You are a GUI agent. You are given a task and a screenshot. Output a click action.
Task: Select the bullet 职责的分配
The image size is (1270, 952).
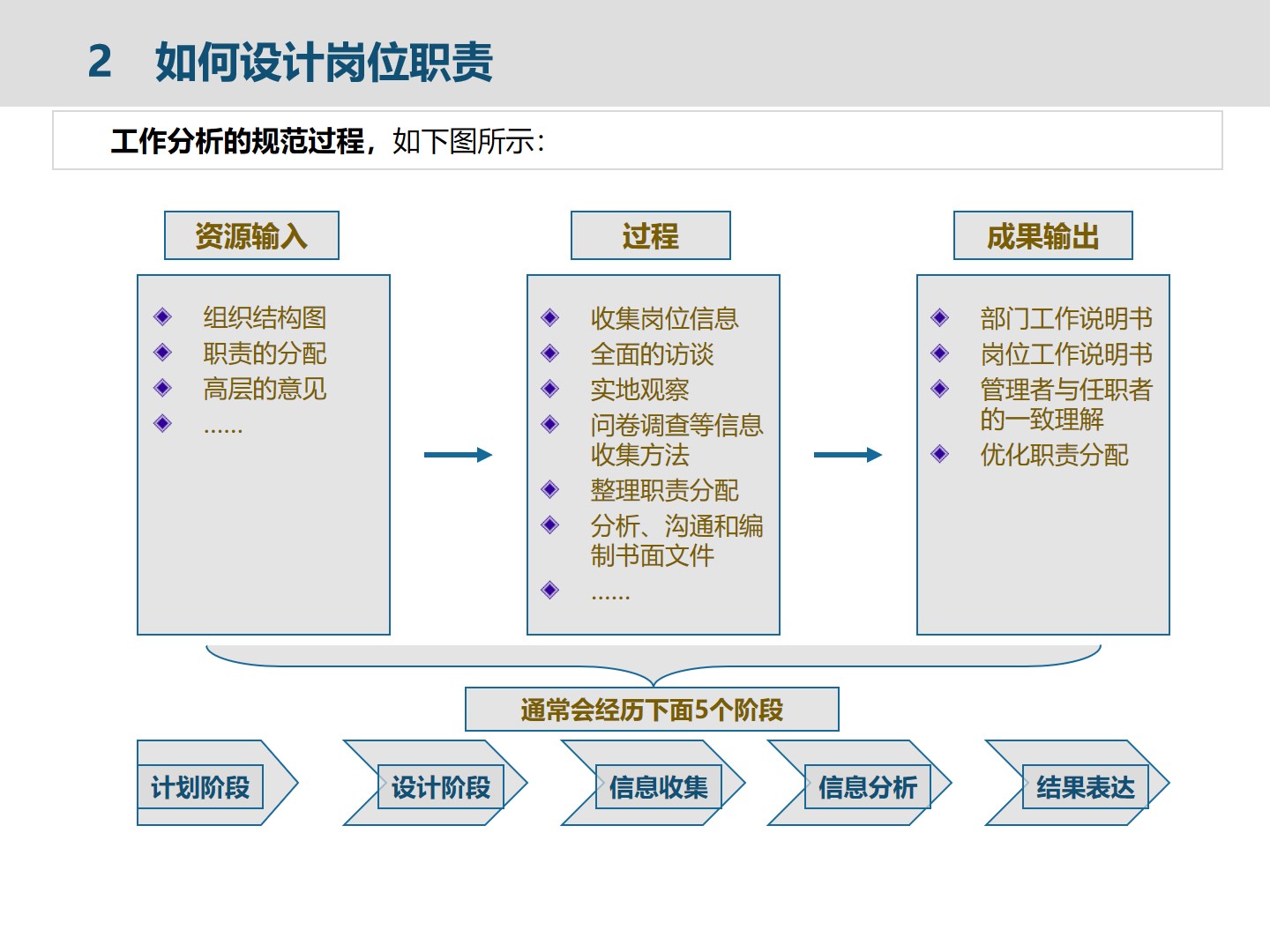(x=265, y=353)
